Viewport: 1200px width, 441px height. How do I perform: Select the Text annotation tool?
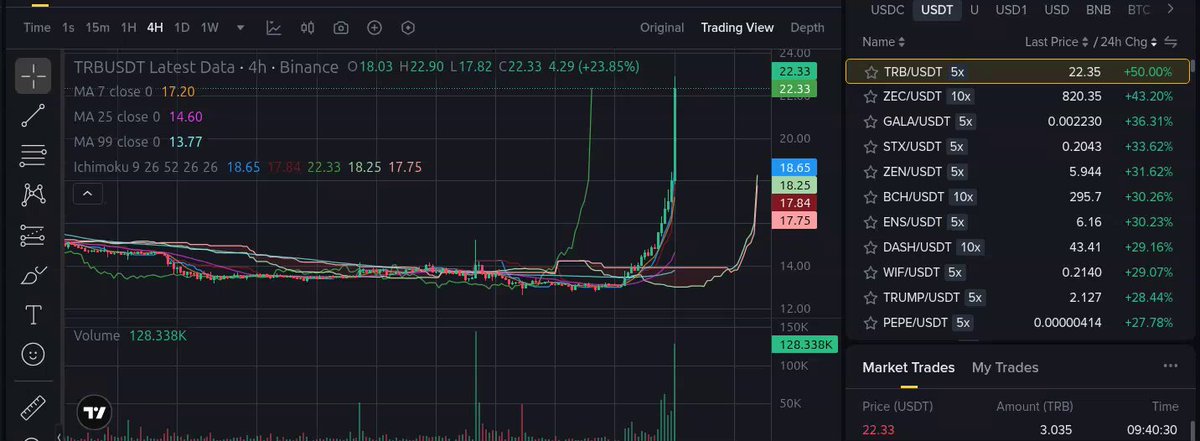click(x=32, y=315)
